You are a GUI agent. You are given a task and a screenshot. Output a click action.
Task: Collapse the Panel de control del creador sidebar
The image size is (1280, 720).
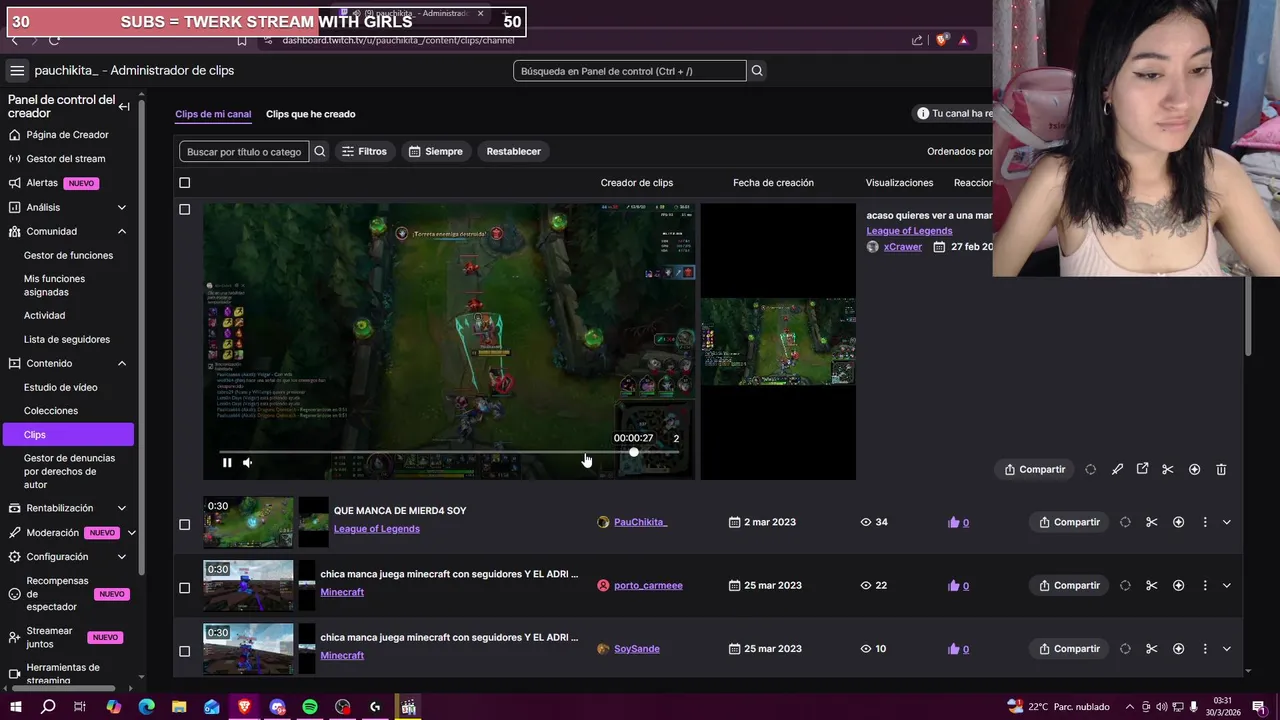pyautogui.click(x=124, y=107)
